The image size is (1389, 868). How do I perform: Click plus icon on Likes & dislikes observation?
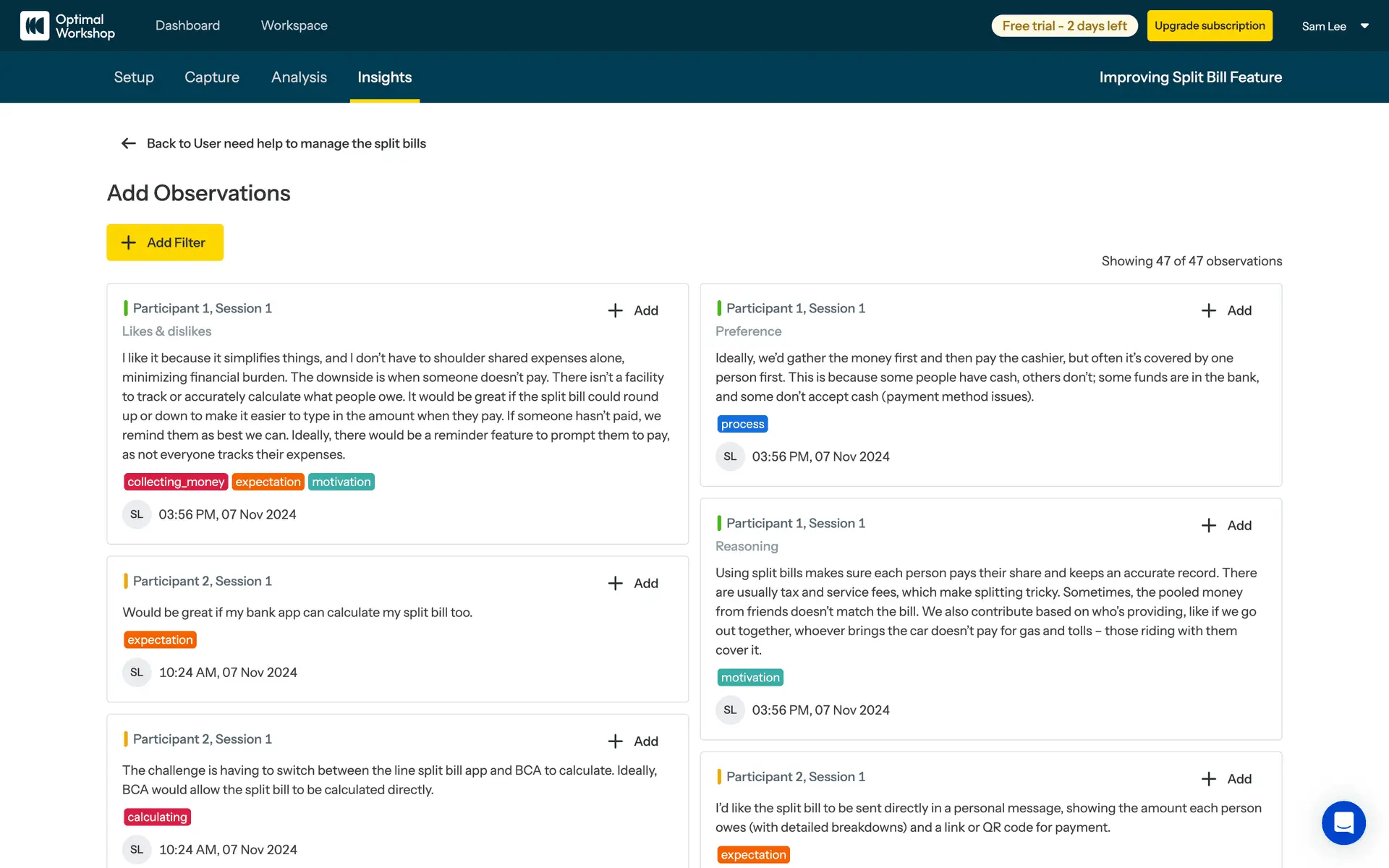(x=616, y=310)
